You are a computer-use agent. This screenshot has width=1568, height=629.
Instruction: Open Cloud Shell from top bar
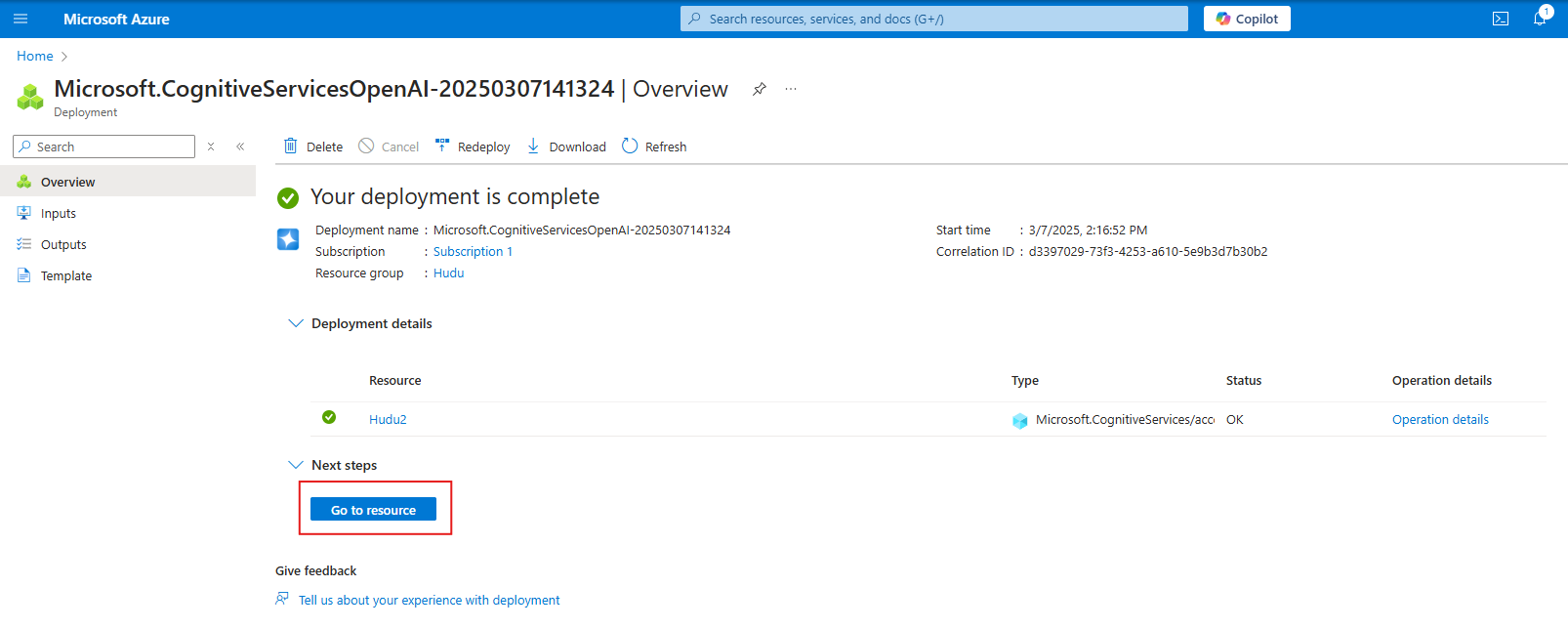[x=1501, y=19]
